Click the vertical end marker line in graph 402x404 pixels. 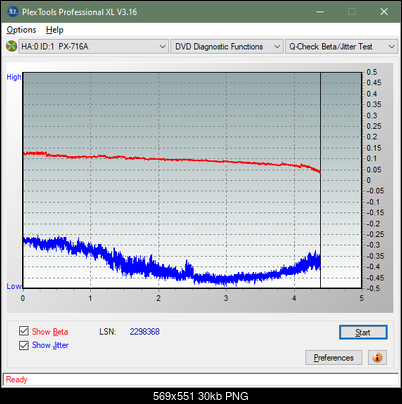pos(320,180)
